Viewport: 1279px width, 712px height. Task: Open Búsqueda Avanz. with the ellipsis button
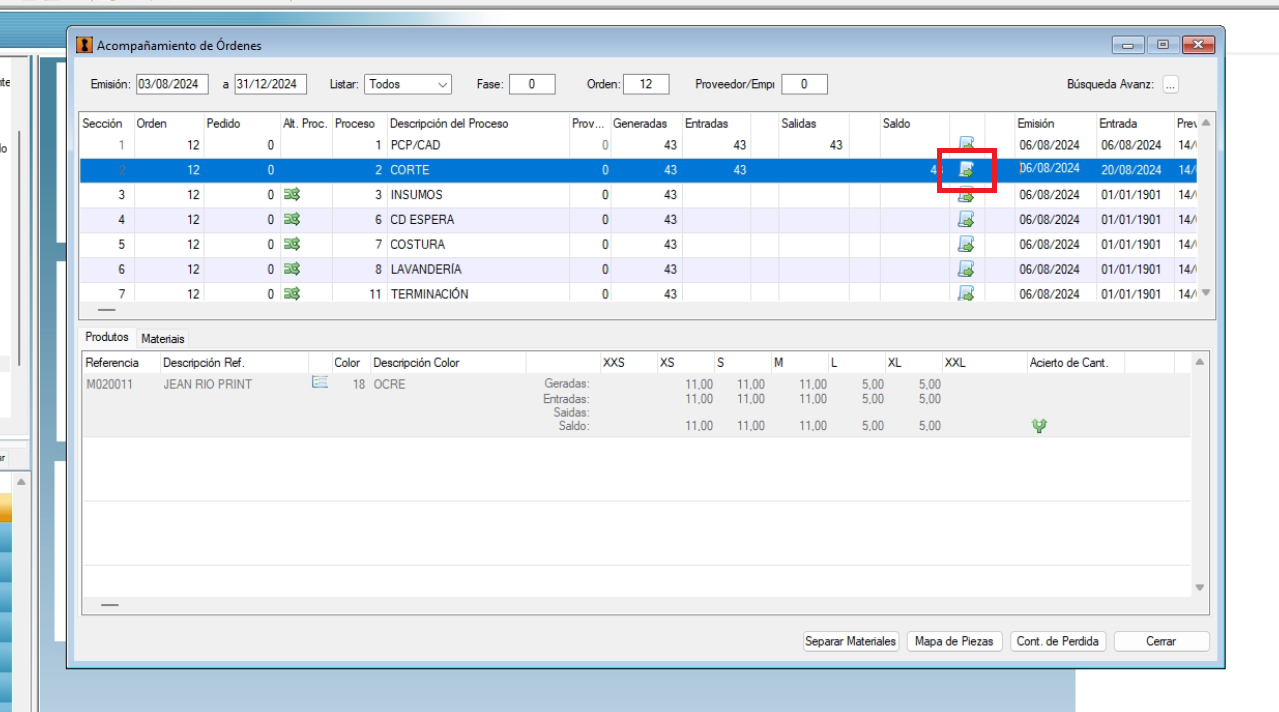click(1170, 85)
